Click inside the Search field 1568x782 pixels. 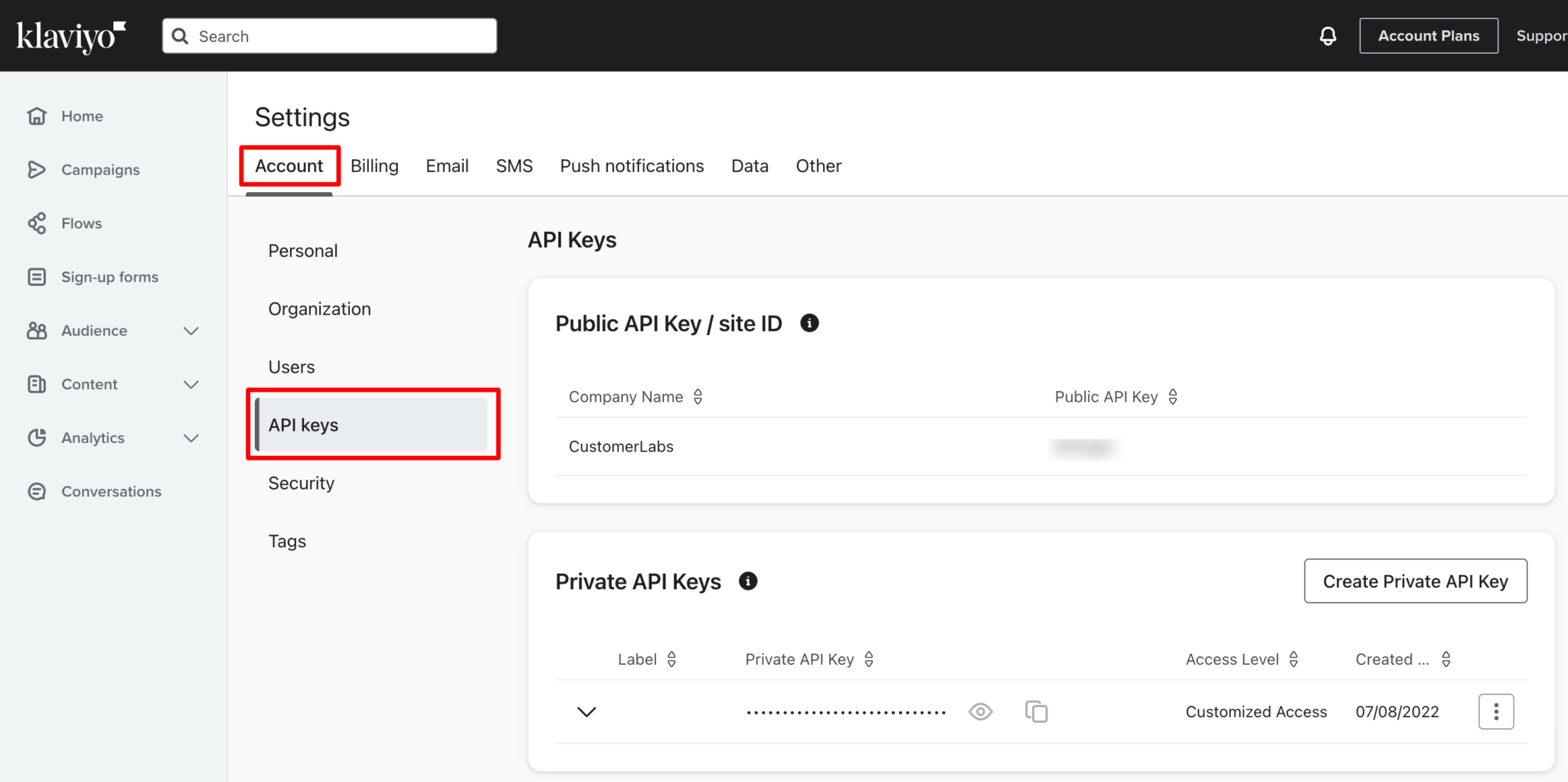tap(329, 35)
